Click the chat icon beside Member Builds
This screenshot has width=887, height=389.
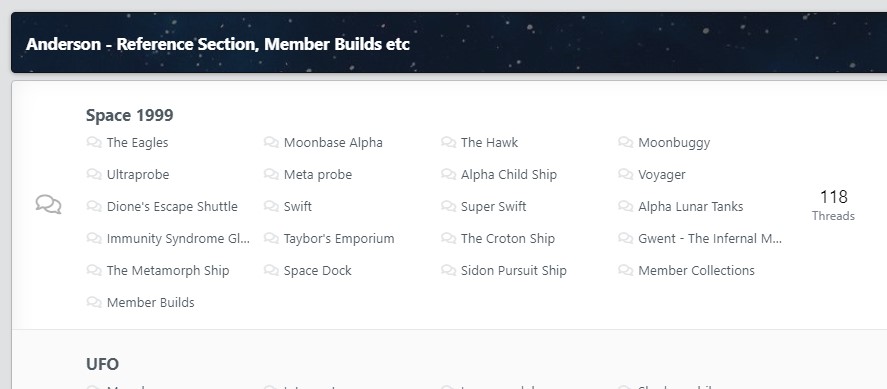94,302
